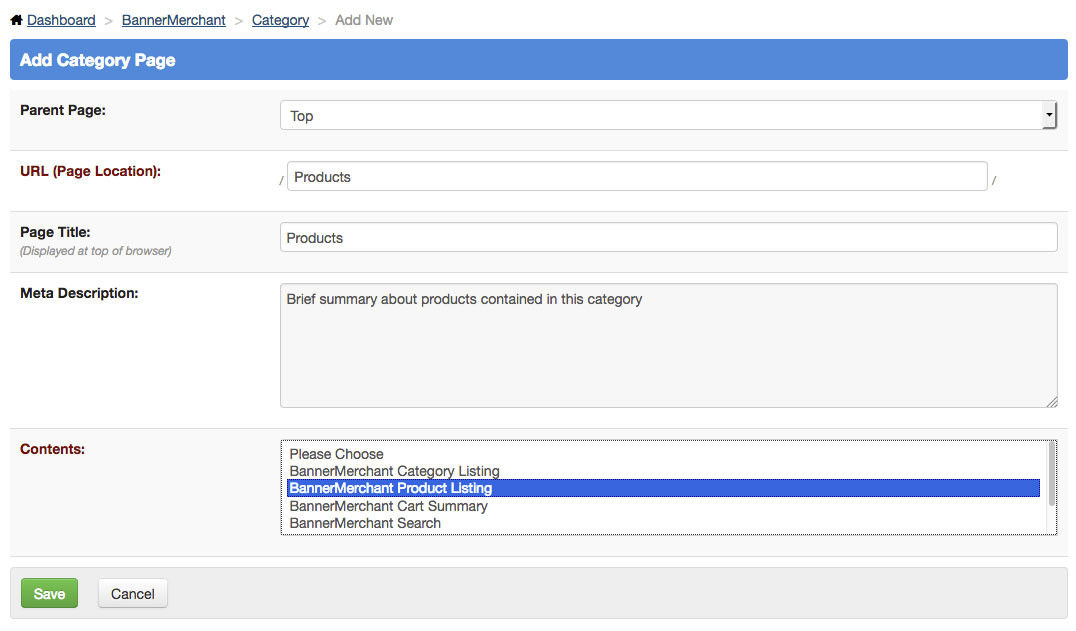Open the Parent Page dropdown
The image size is (1076, 631).
(x=668, y=115)
